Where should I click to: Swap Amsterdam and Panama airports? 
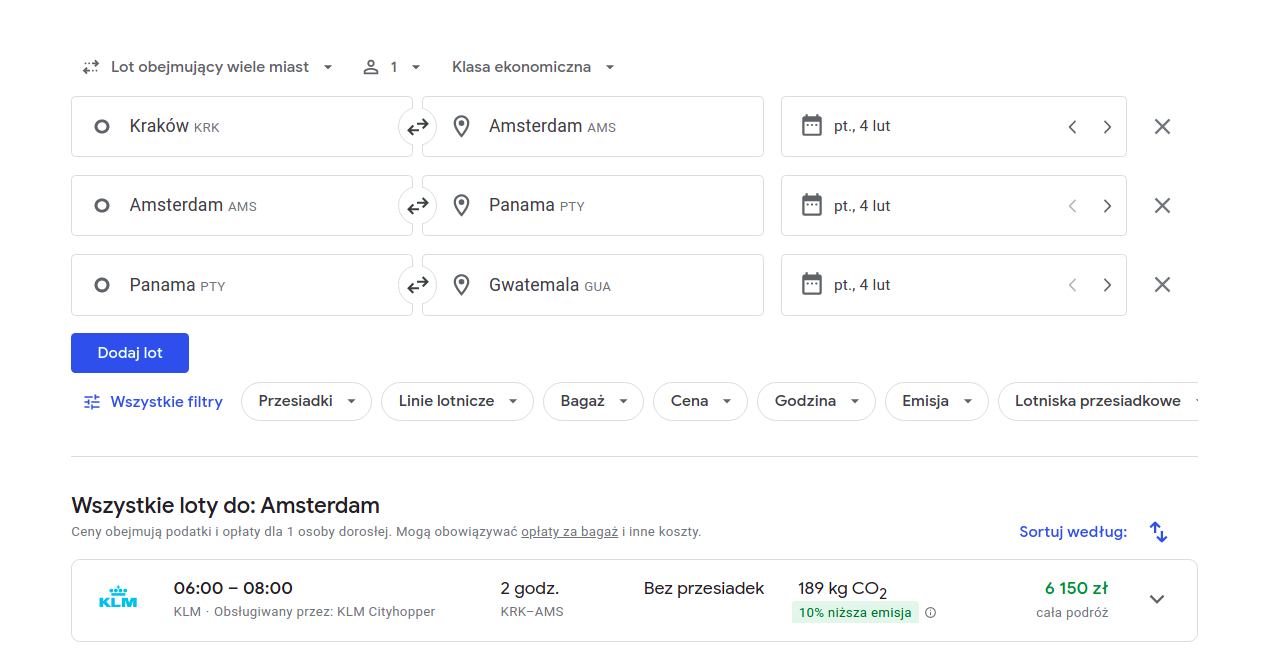click(417, 206)
